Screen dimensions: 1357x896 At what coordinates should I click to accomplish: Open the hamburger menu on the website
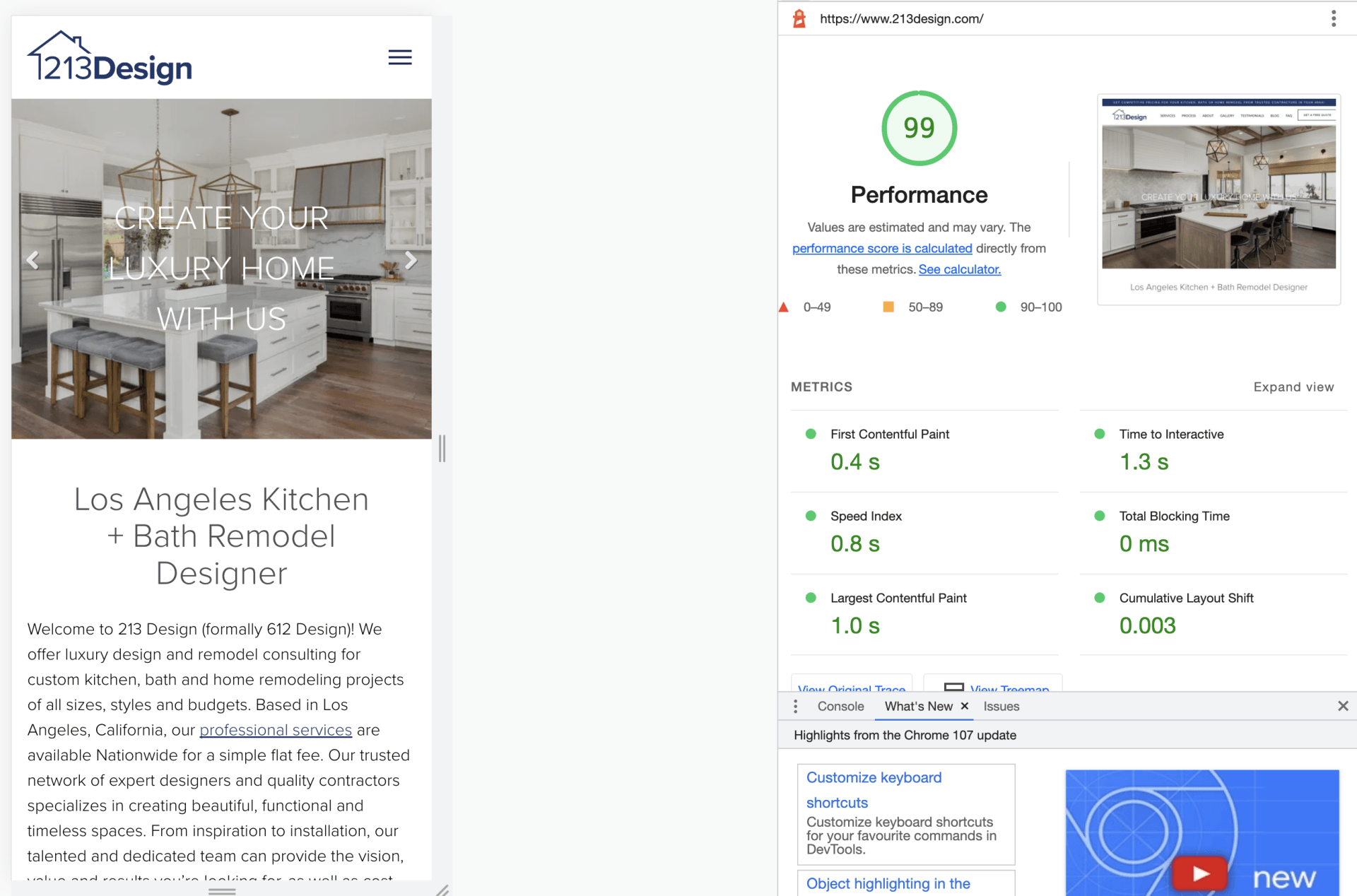pos(399,57)
